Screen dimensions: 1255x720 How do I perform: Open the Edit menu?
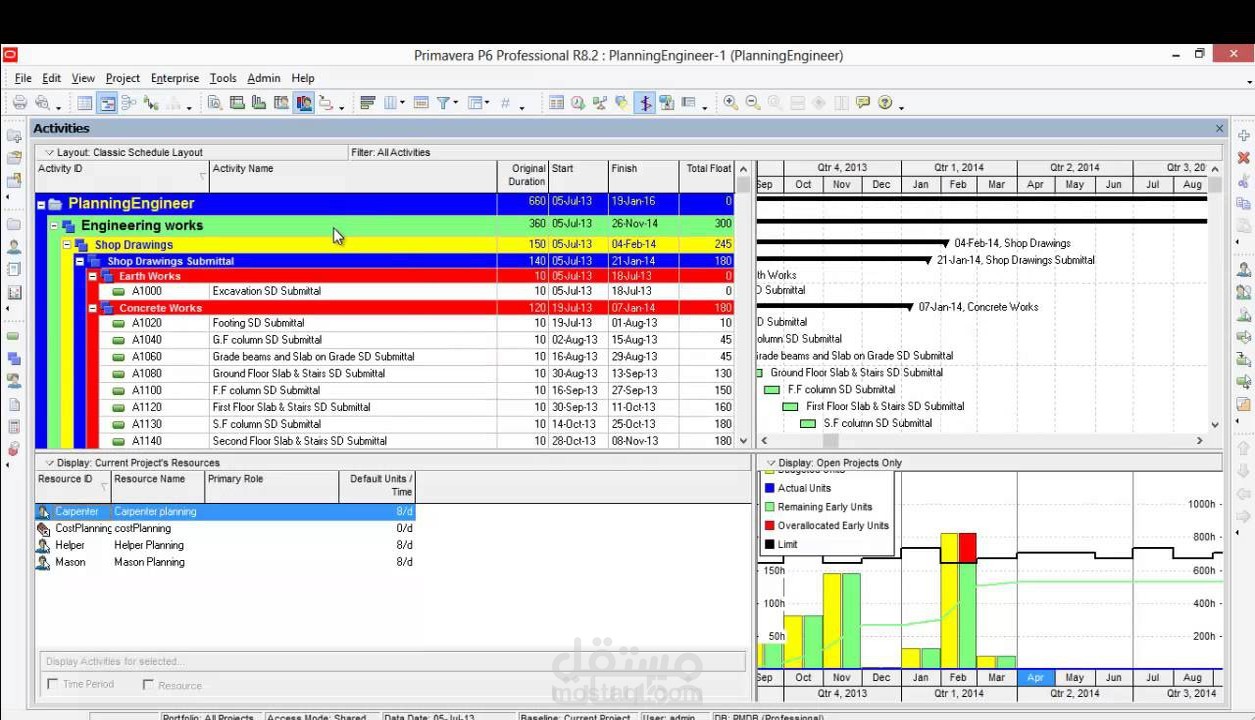[52, 78]
